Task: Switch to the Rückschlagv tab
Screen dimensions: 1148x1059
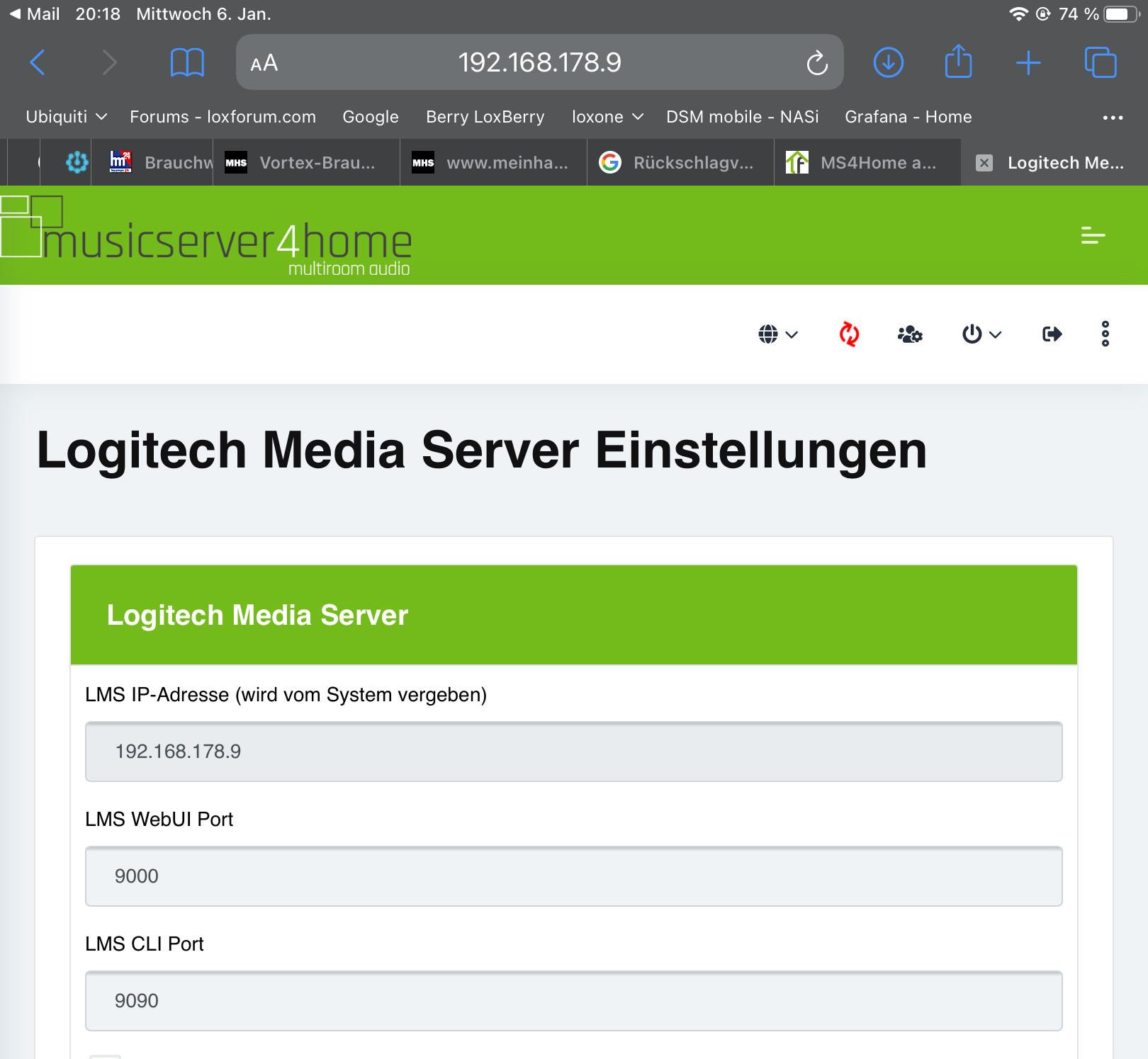Action: click(x=680, y=163)
